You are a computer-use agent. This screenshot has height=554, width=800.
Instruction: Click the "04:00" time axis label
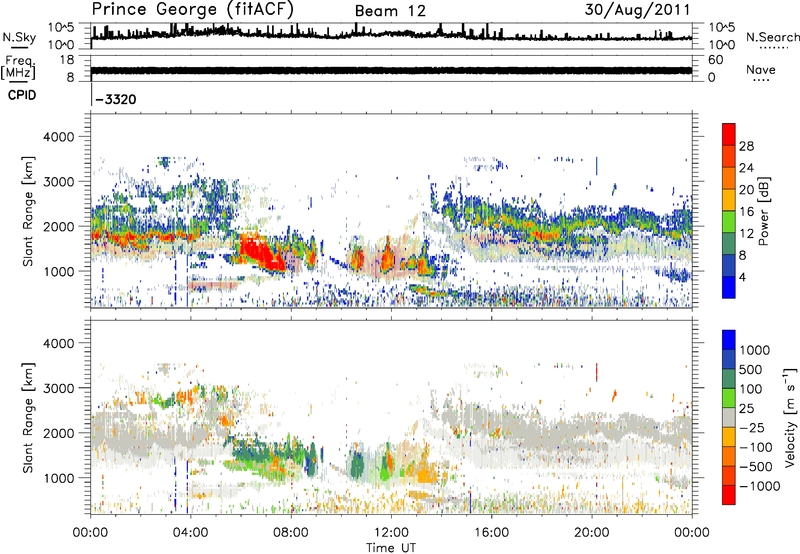click(x=190, y=533)
